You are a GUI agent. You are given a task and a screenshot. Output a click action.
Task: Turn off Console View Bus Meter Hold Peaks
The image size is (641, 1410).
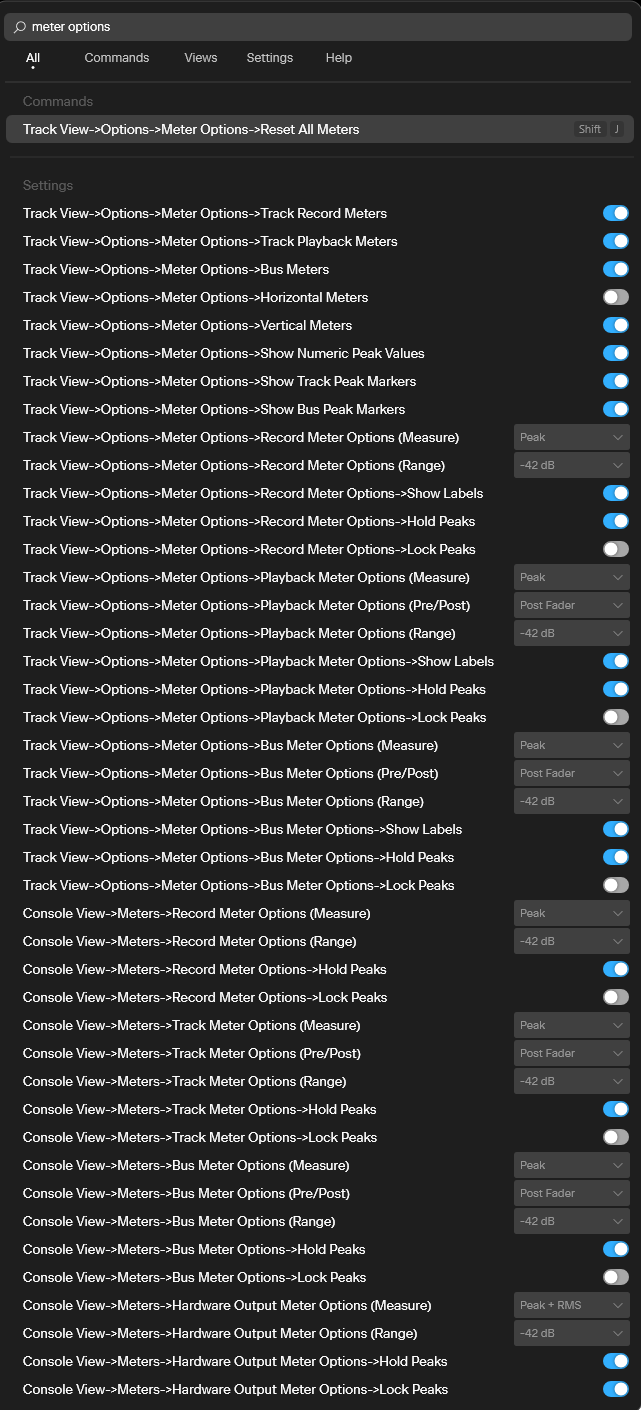(x=615, y=1249)
